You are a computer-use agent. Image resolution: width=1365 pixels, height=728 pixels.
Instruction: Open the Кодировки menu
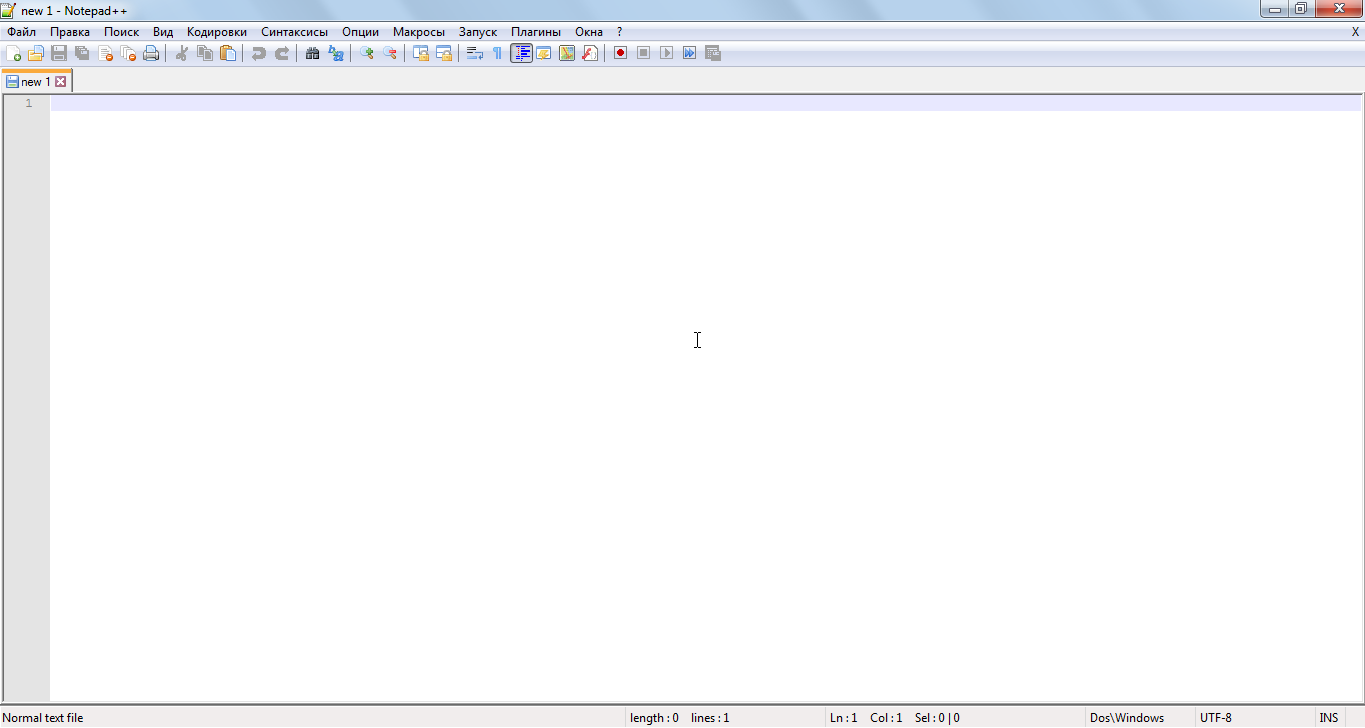[216, 32]
